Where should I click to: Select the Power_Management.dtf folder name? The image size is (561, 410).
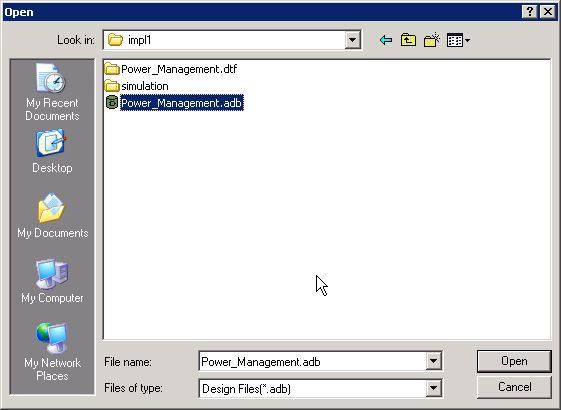(x=179, y=69)
